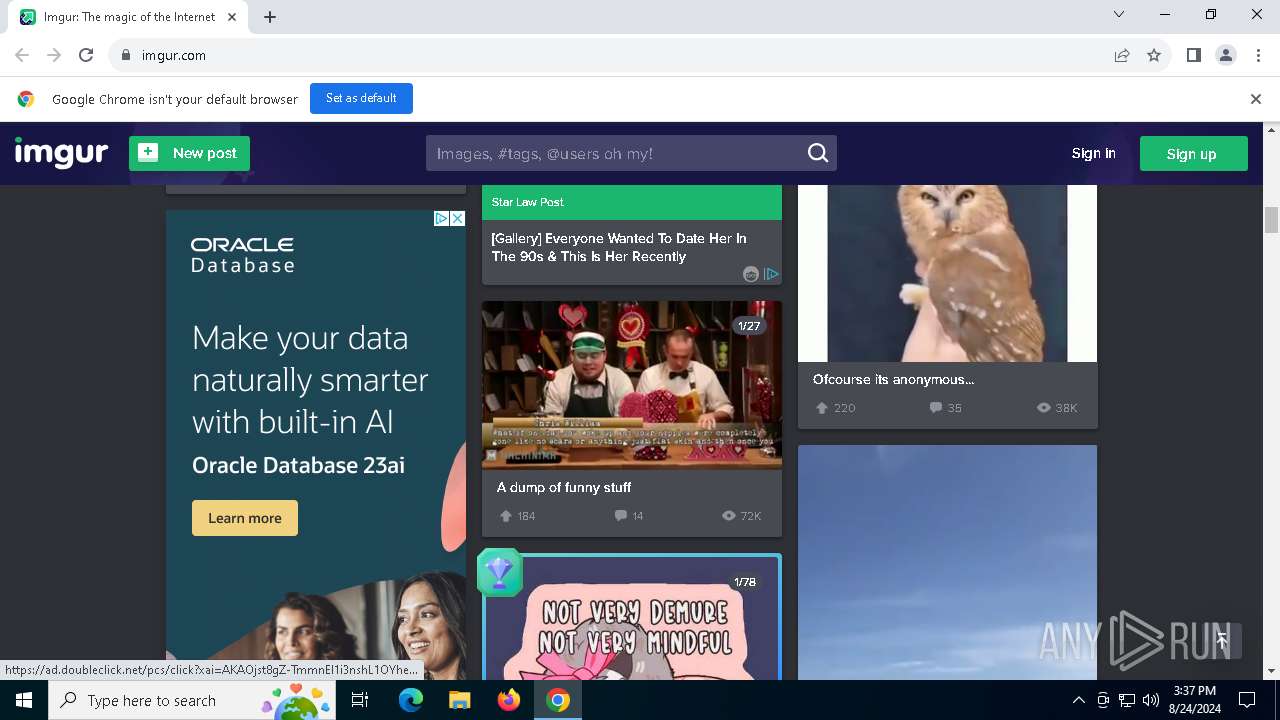Viewport: 1280px width, 720px height.
Task: Click the vertical scrollbar thumb
Action: pos(1271,220)
